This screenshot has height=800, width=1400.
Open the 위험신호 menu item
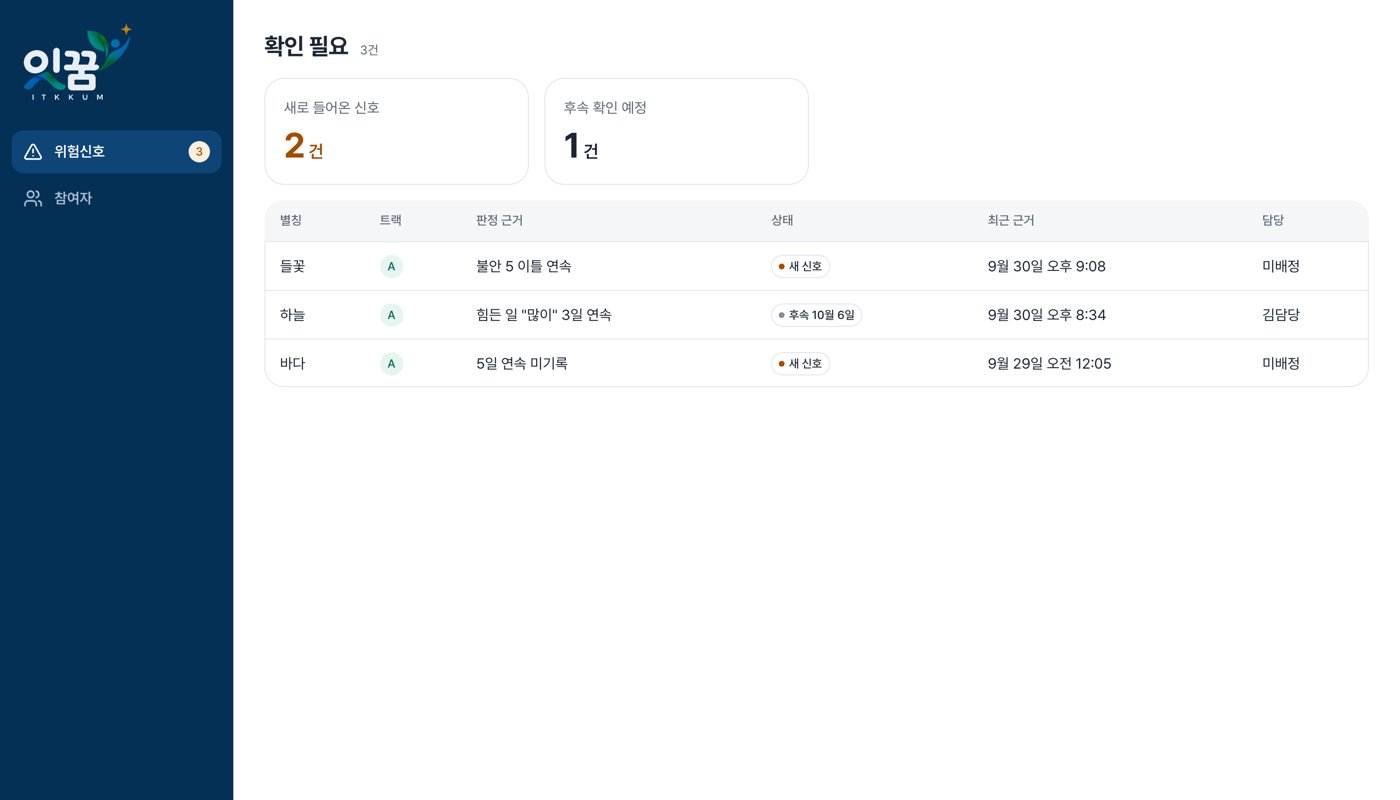click(116, 152)
